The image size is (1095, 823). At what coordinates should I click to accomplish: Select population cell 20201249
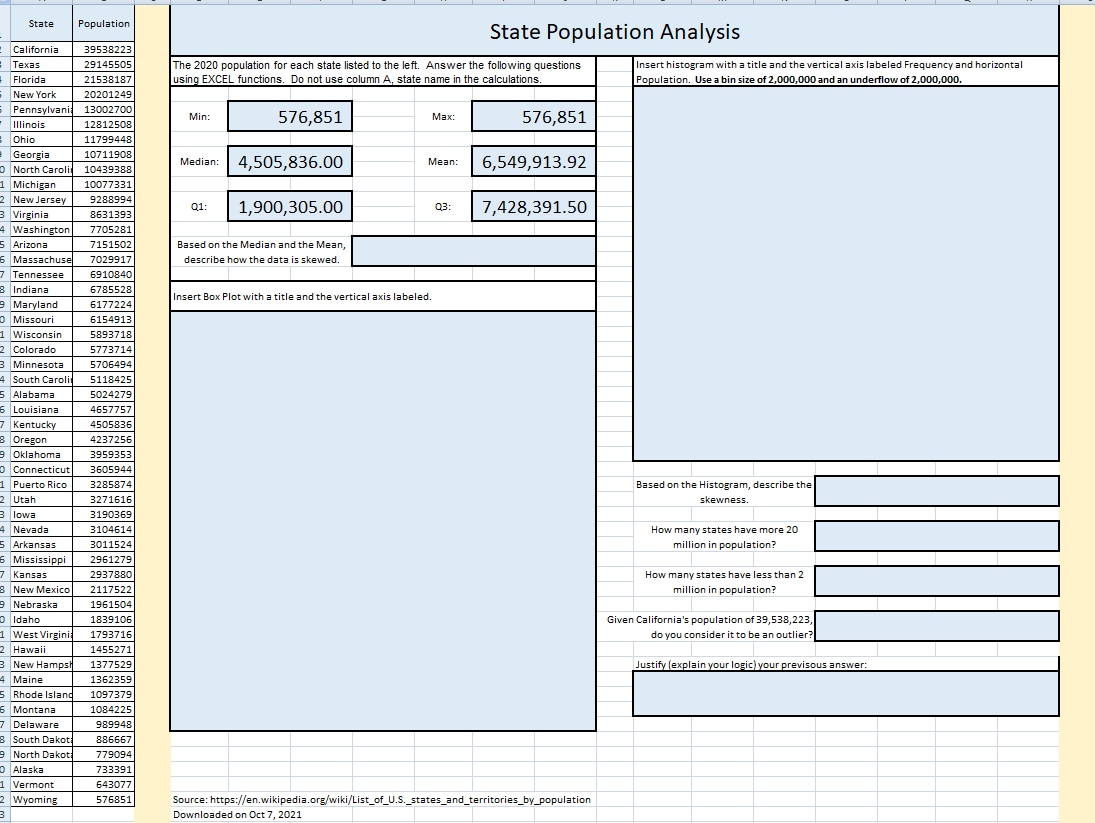click(x=103, y=94)
